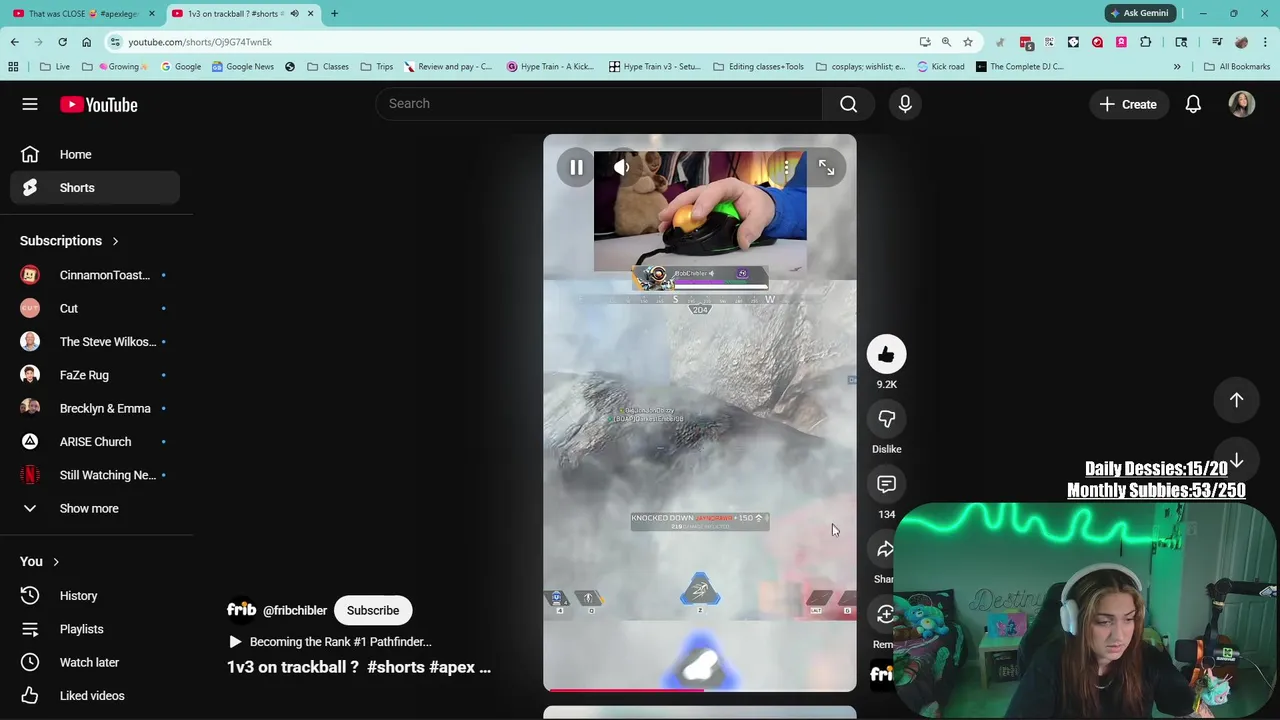Screen dimensions: 1280x720
Task: Click the address bar URL
Action: (x=200, y=42)
